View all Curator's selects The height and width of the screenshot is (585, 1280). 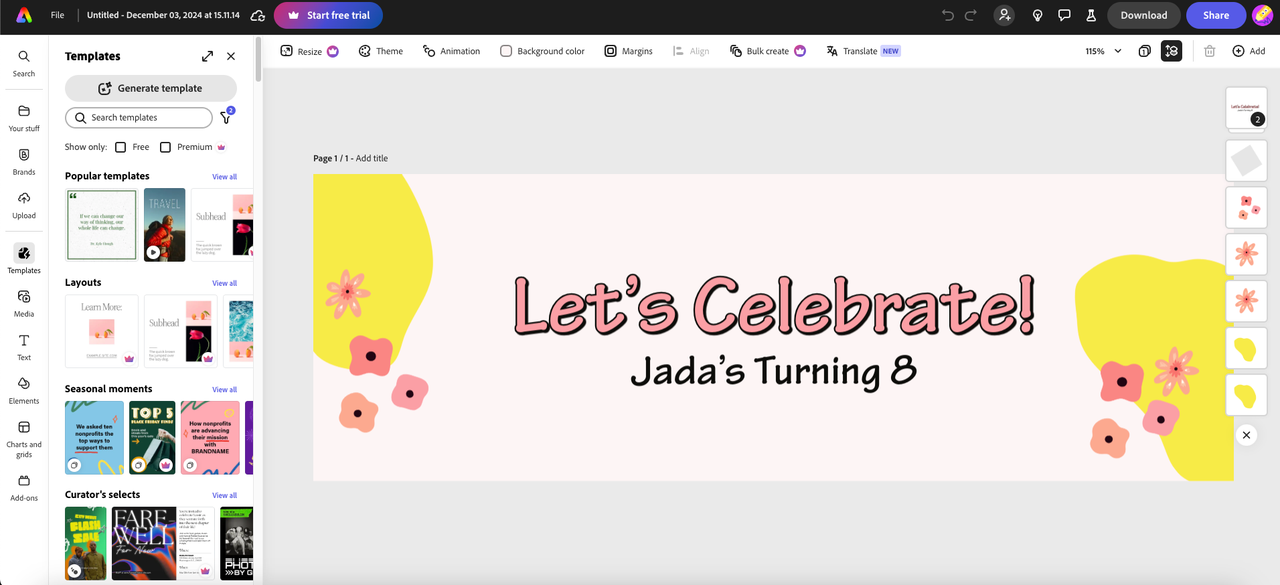(224, 495)
